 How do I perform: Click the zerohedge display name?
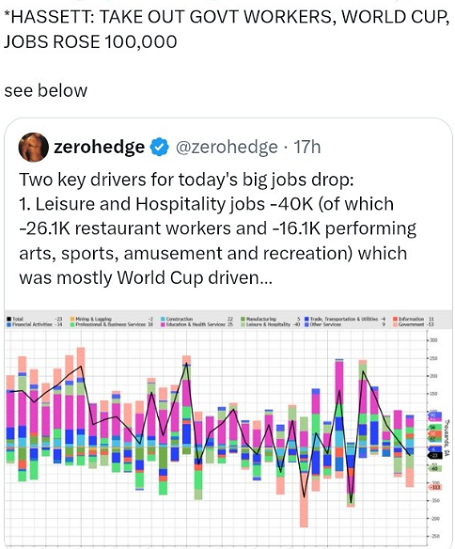[99, 147]
